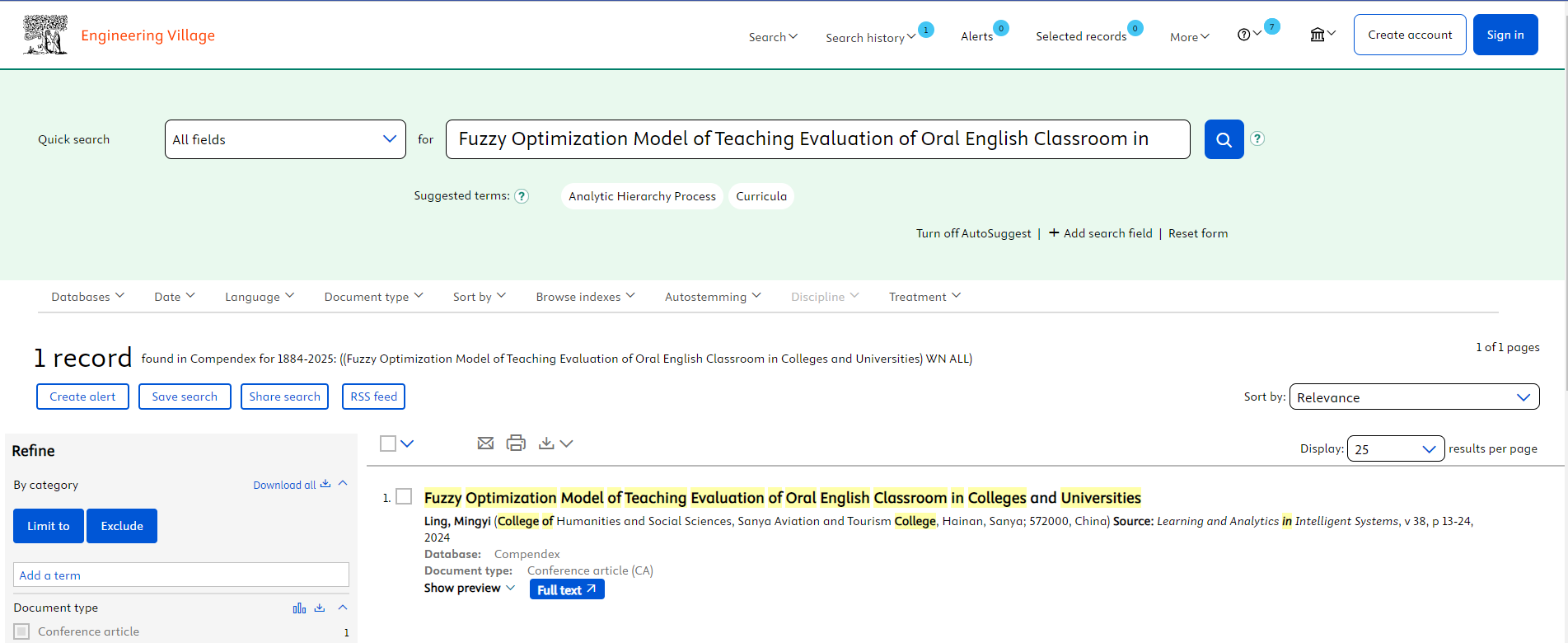Viewport: 1568px width, 643px height.
Task: Open All fields dropdown
Action: coord(285,139)
